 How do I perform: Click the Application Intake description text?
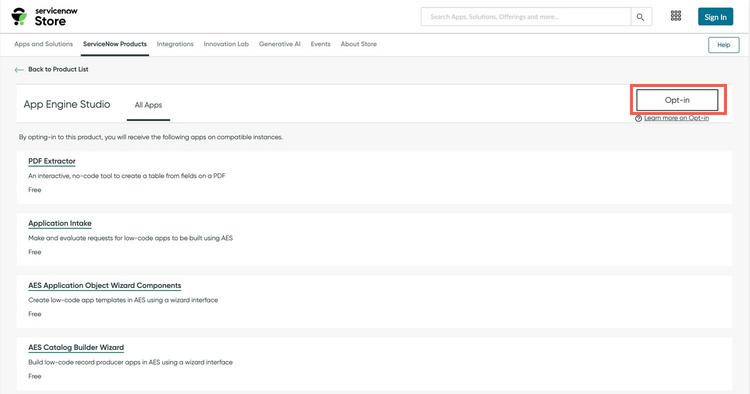click(x=131, y=238)
